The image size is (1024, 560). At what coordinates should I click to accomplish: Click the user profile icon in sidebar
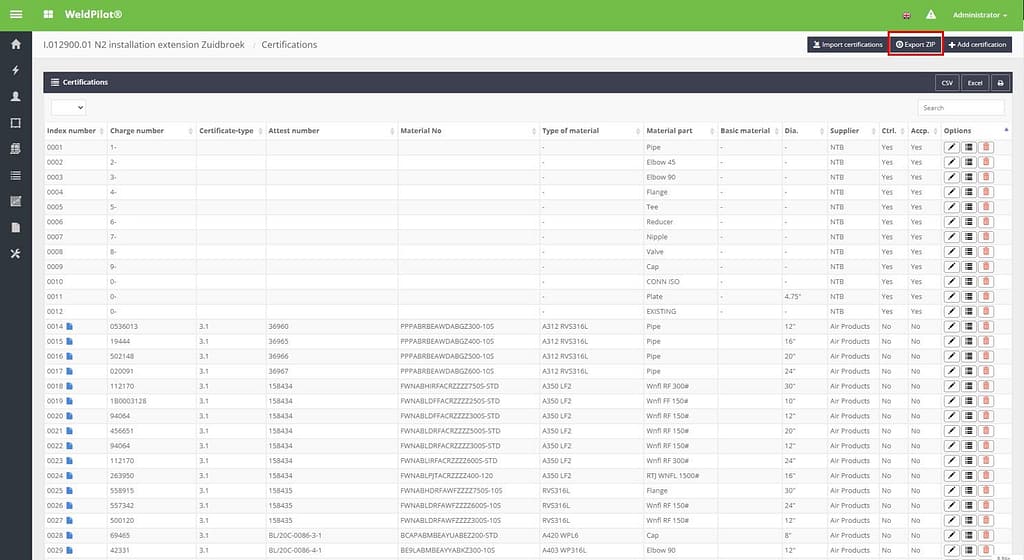15,97
